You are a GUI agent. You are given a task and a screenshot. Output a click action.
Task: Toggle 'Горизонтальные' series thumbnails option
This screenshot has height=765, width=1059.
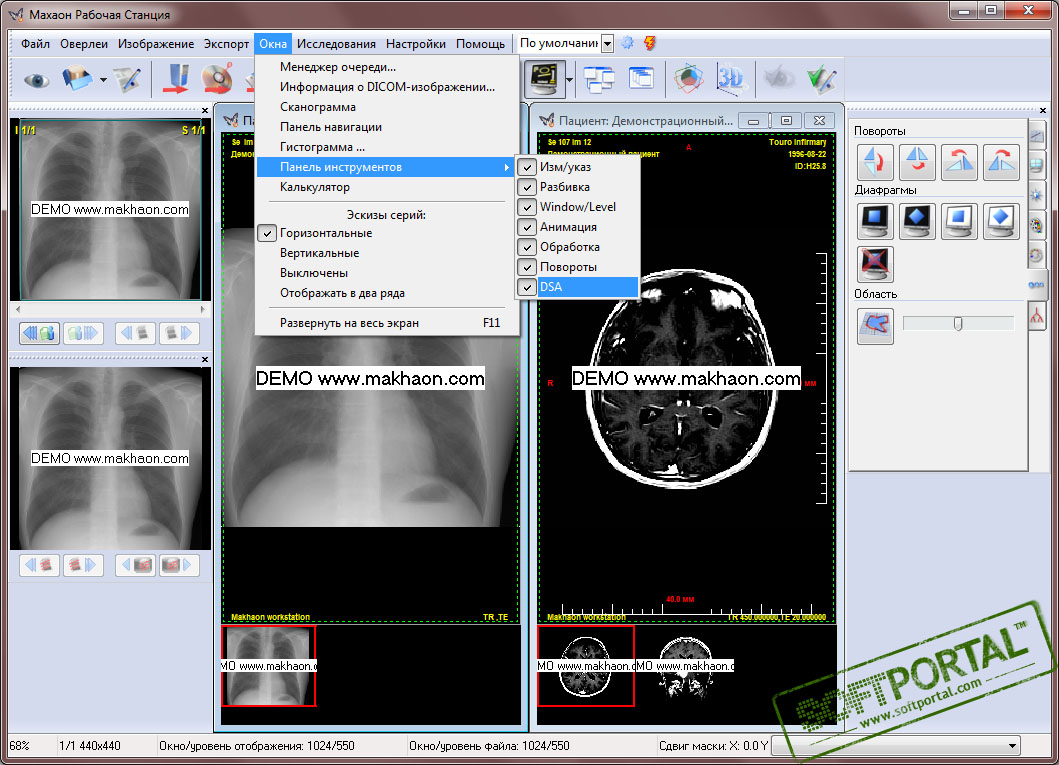(x=386, y=233)
